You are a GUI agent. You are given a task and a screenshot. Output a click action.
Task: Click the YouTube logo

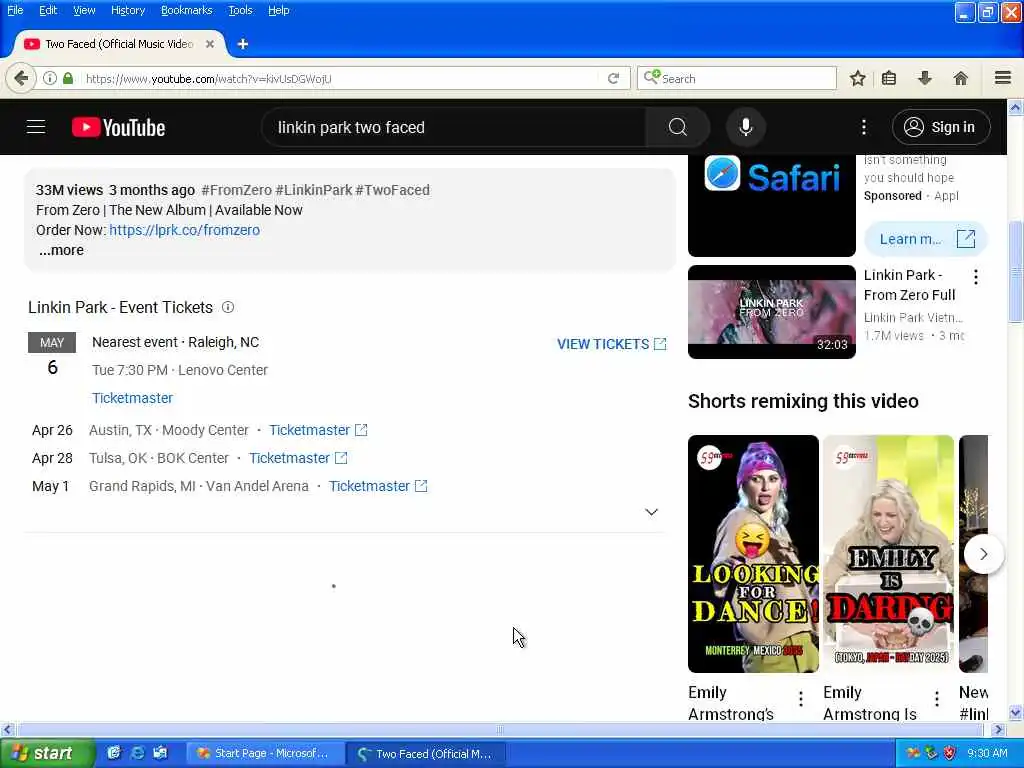118,127
